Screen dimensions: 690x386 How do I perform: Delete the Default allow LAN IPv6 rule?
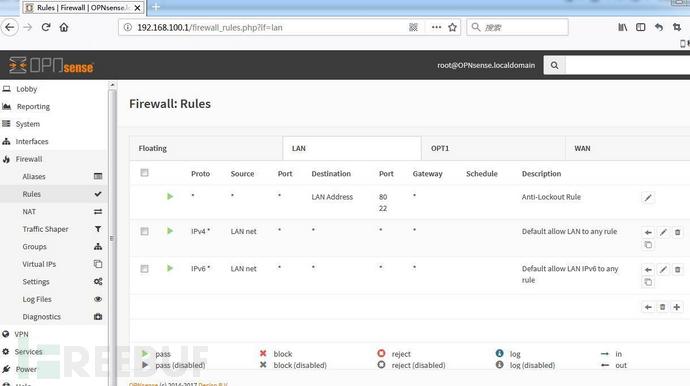[678, 269]
